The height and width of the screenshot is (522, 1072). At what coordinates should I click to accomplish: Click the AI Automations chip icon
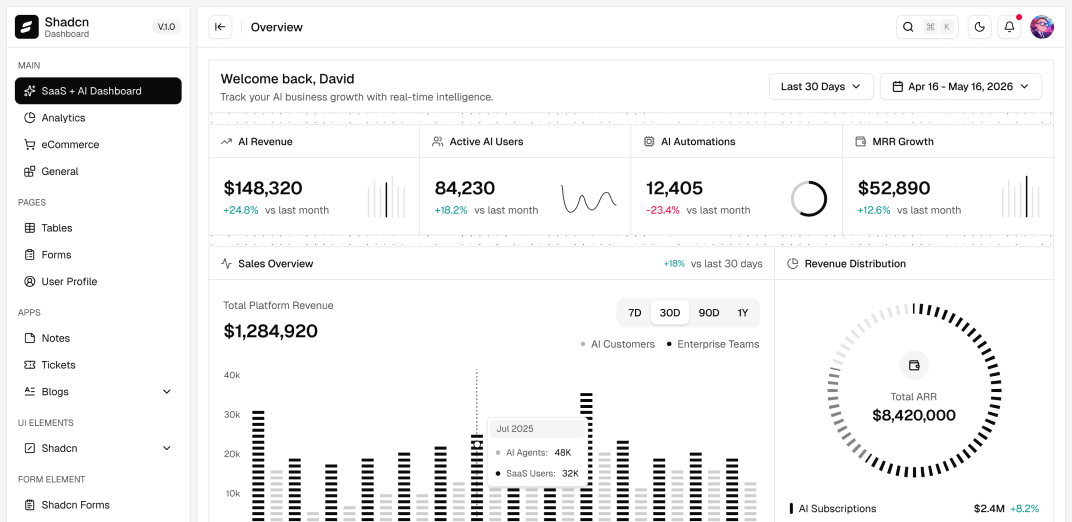pyautogui.click(x=649, y=141)
